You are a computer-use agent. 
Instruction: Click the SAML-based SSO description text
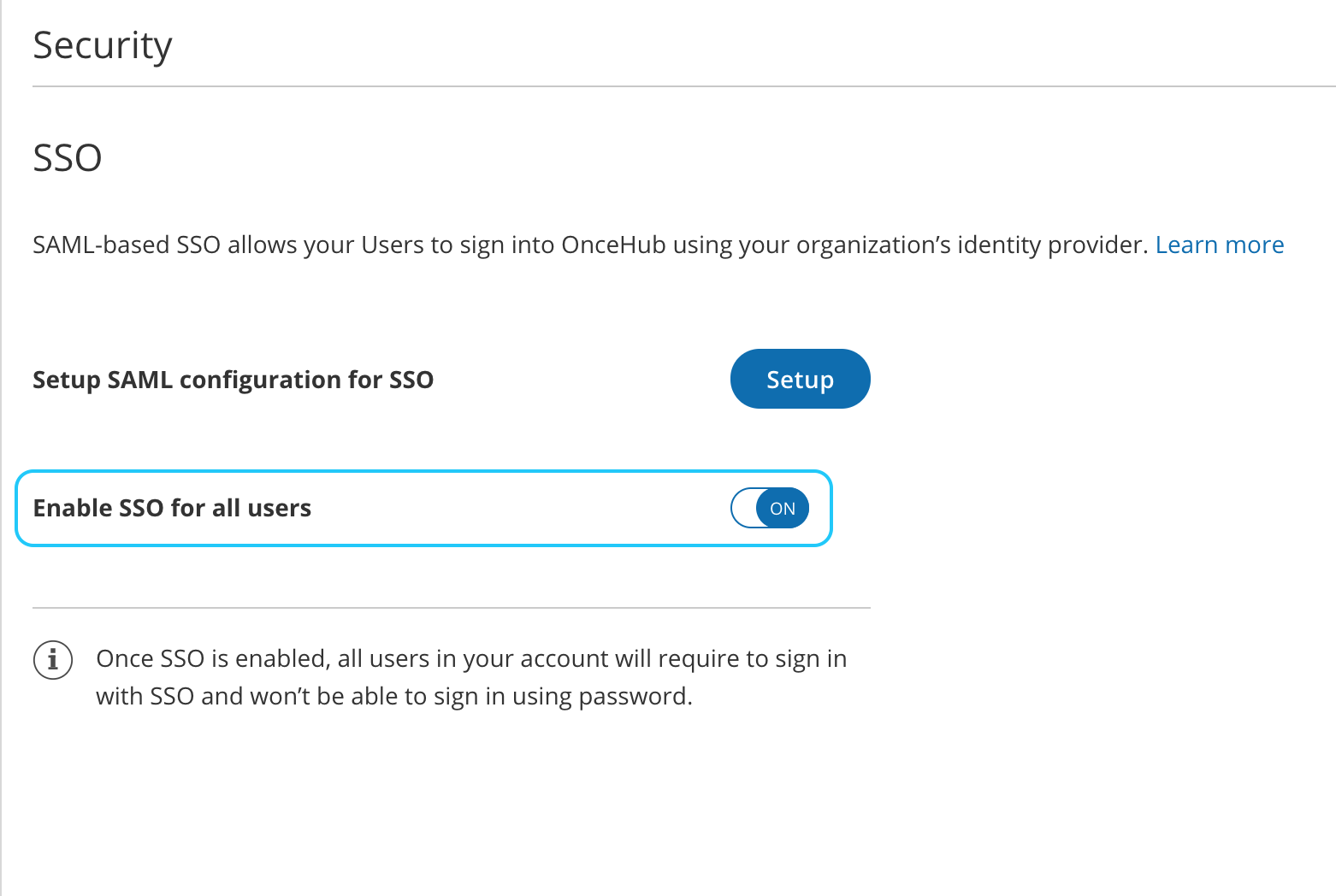pyautogui.click(x=342, y=245)
